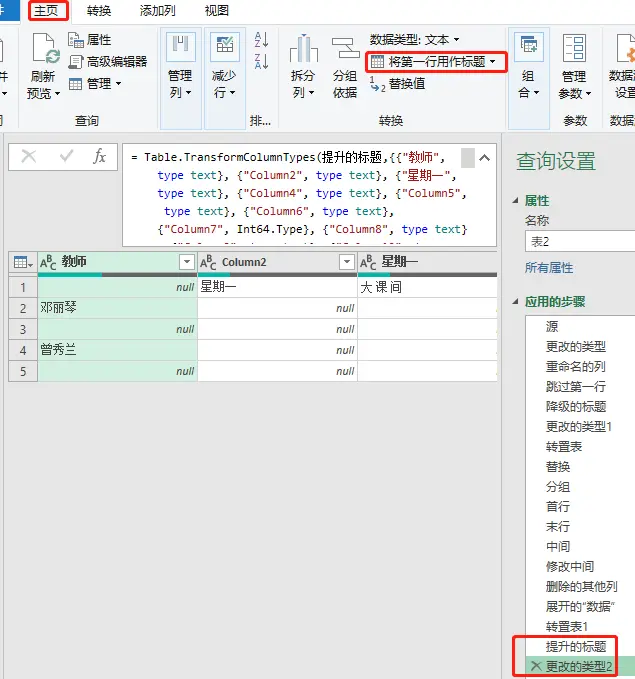This screenshot has width=635, height=679.
Task: Click the 名称 query name field 表2
Action: click(x=580, y=241)
